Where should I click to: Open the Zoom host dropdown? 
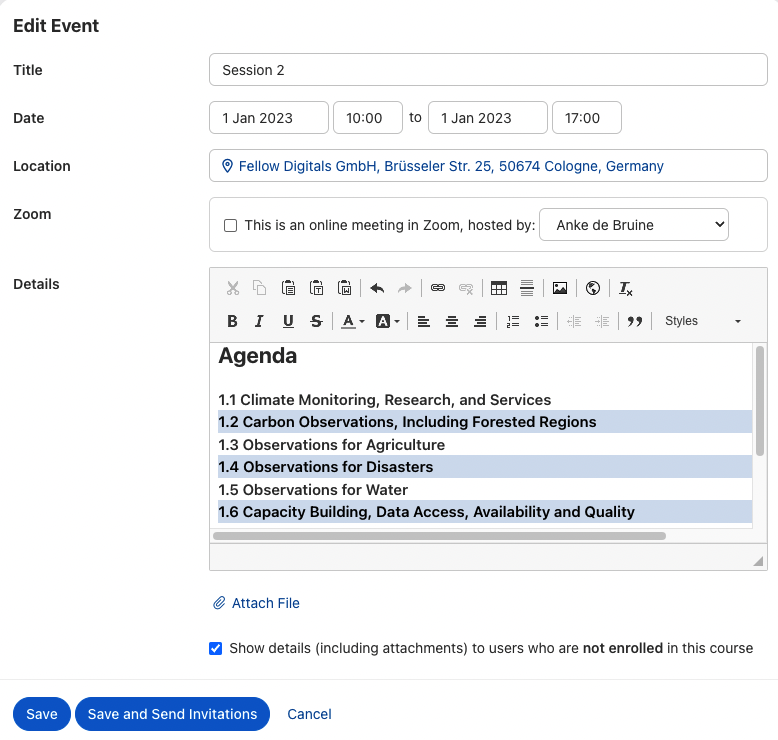634,225
